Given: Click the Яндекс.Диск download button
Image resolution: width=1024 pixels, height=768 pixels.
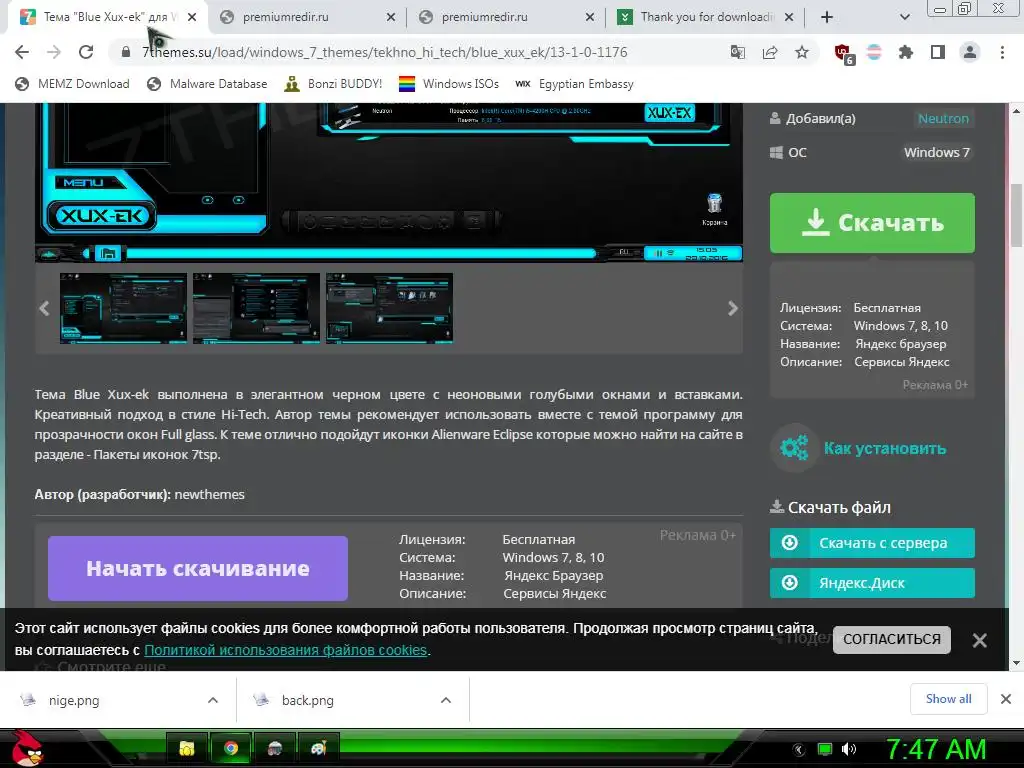Looking at the screenshot, I should point(872,583).
